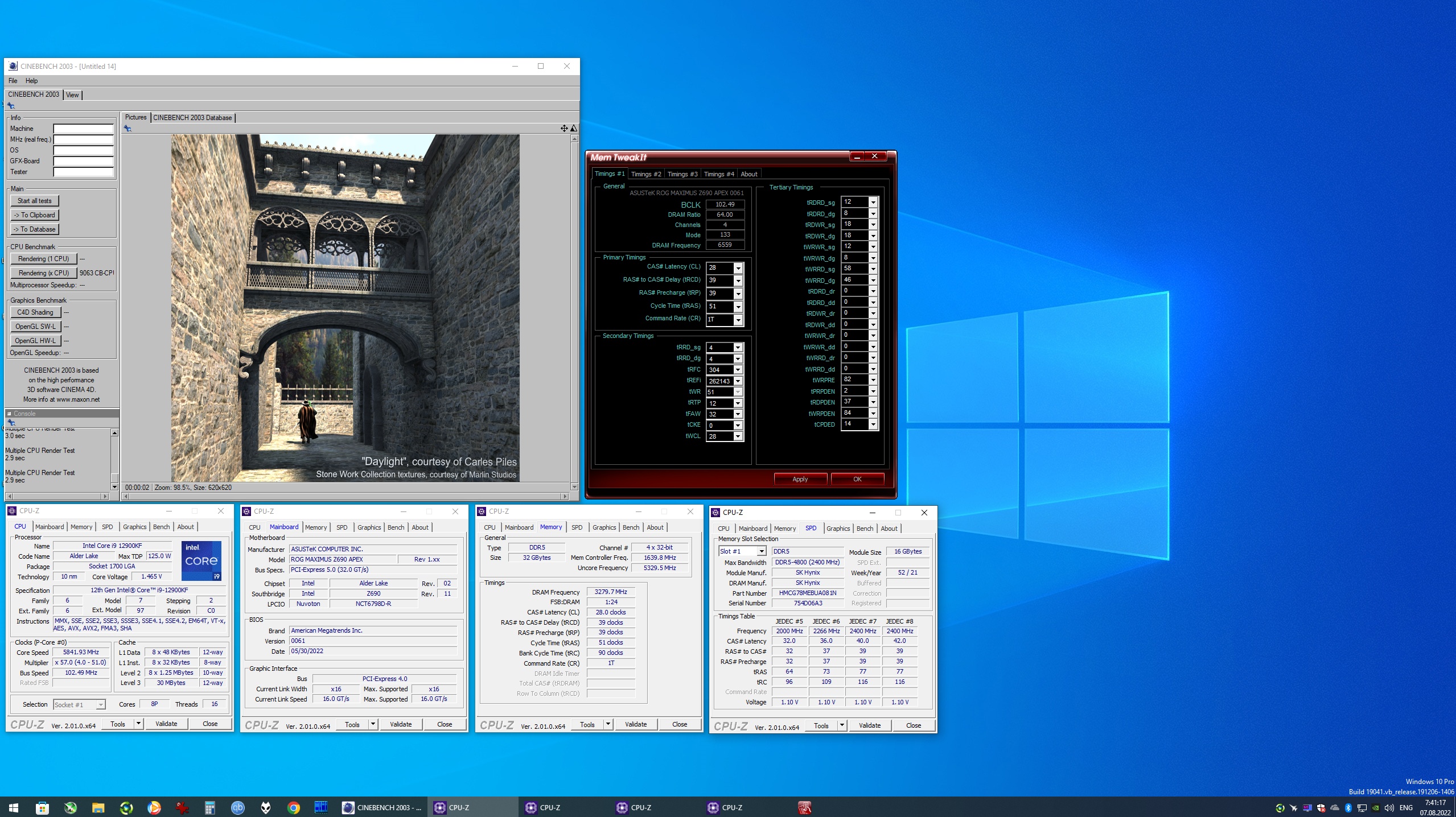Click the Apply button in MemTweakIt
Screen dimensions: 1456x817
pyautogui.click(x=800, y=479)
